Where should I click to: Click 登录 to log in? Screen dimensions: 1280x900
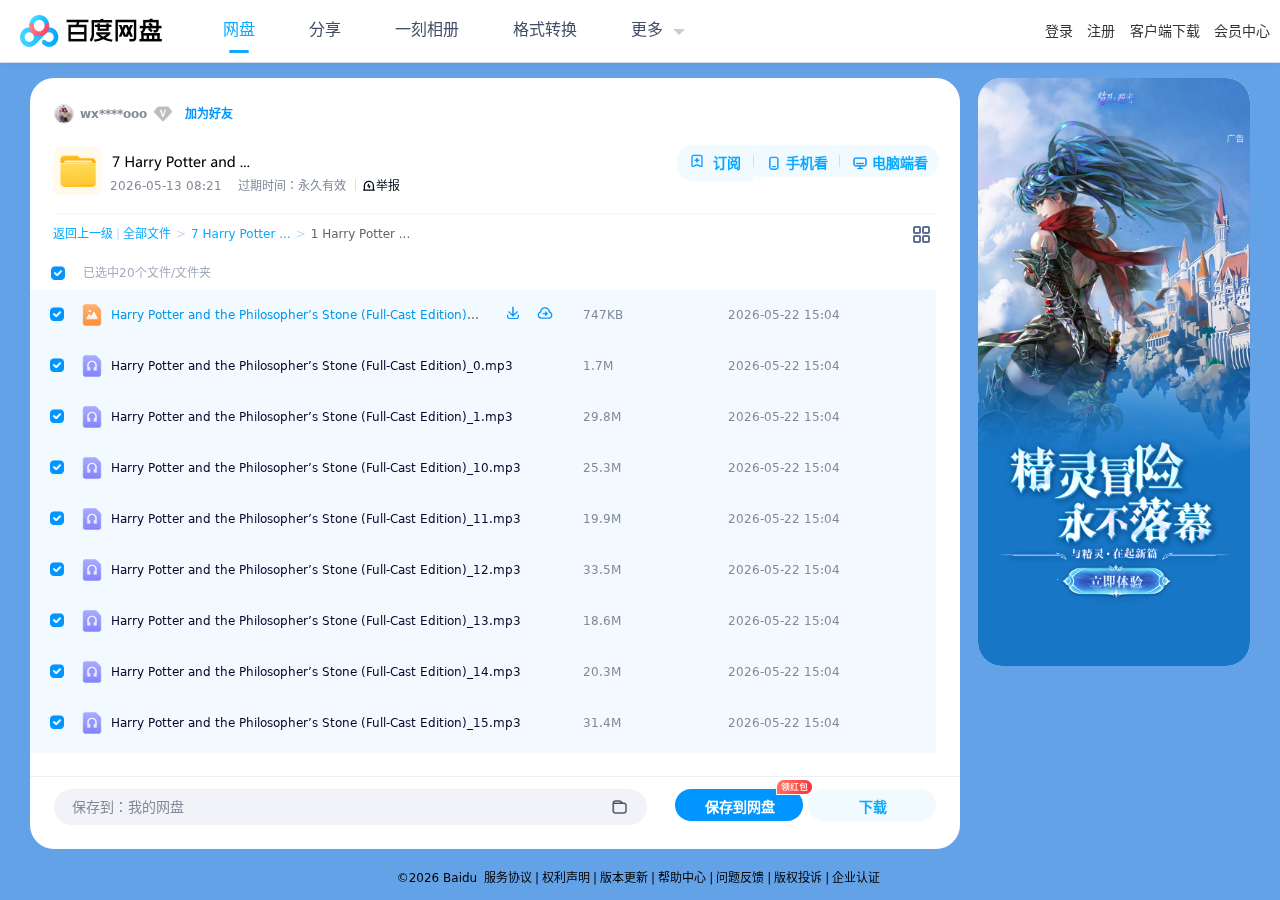coord(1059,31)
